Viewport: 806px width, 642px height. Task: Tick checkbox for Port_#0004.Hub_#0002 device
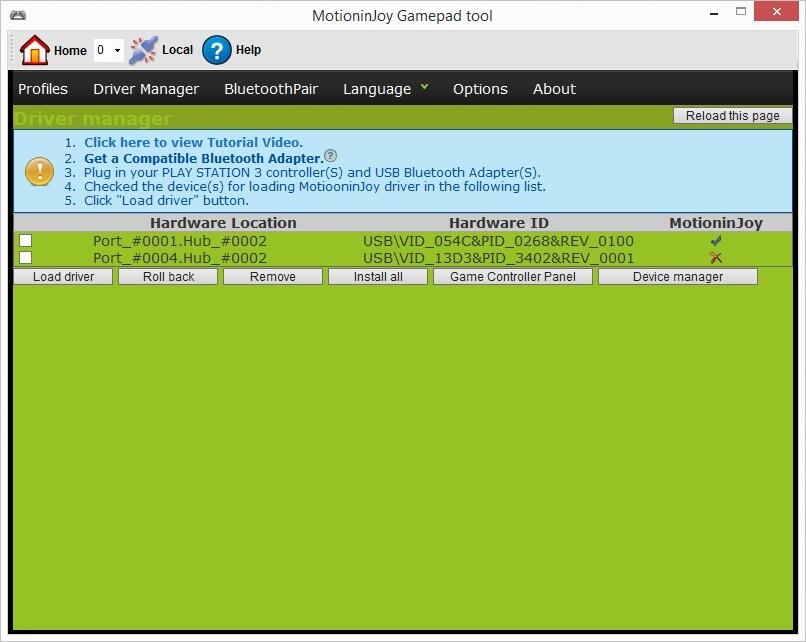coord(25,258)
